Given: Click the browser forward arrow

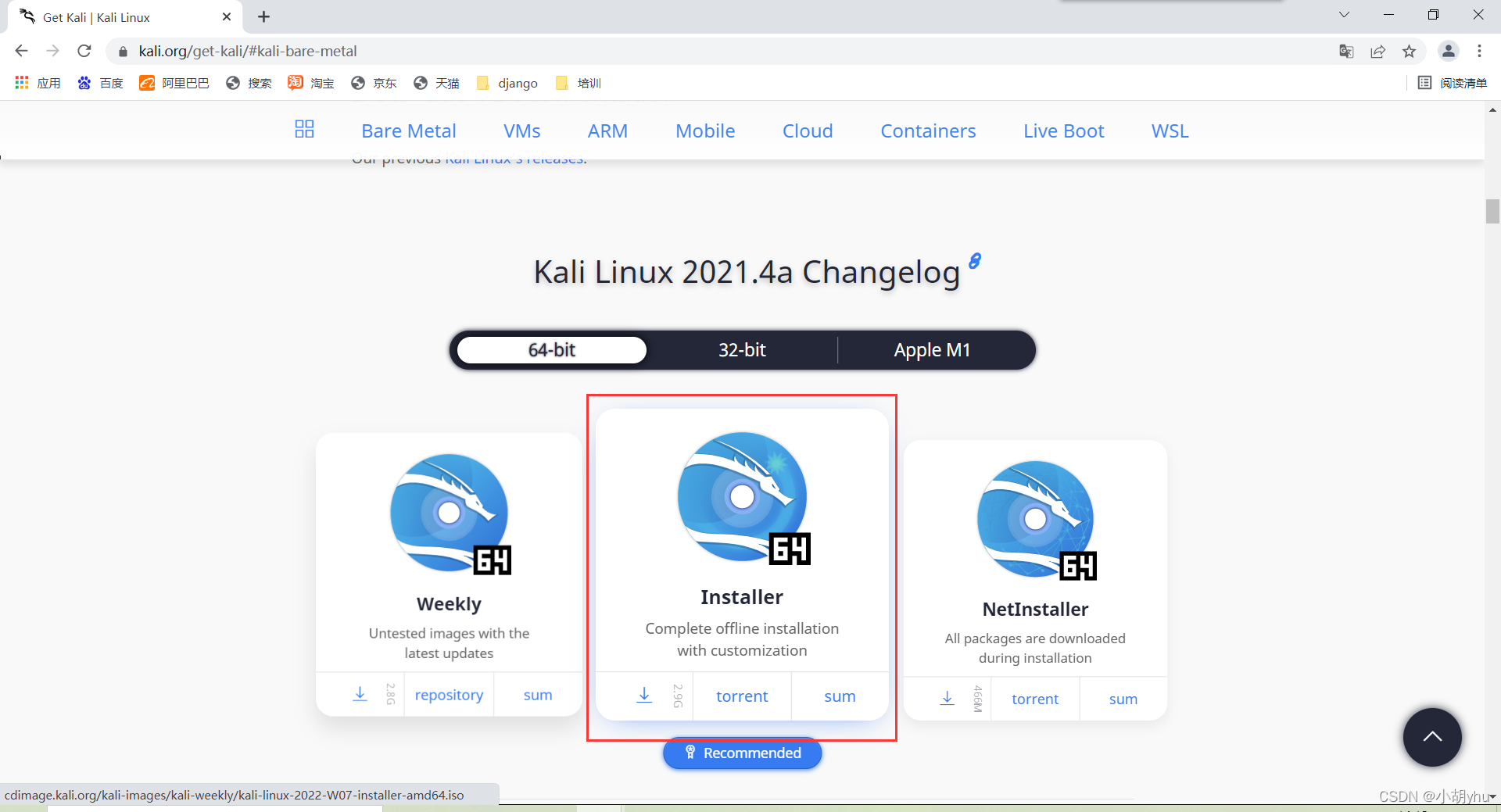Looking at the screenshot, I should pyautogui.click(x=52, y=51).
